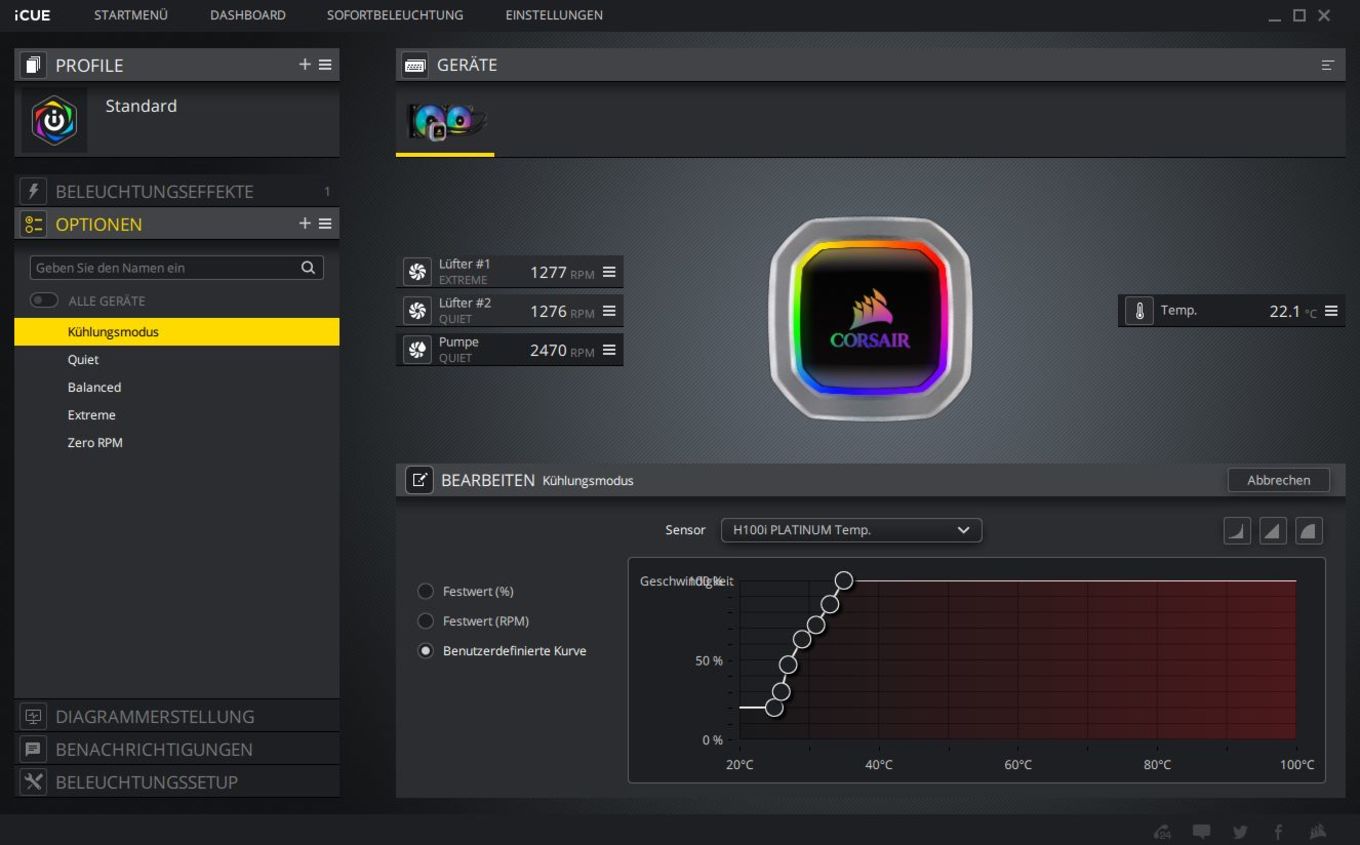Select the Festwert (RPM) radio button

(x=425, y=621)
